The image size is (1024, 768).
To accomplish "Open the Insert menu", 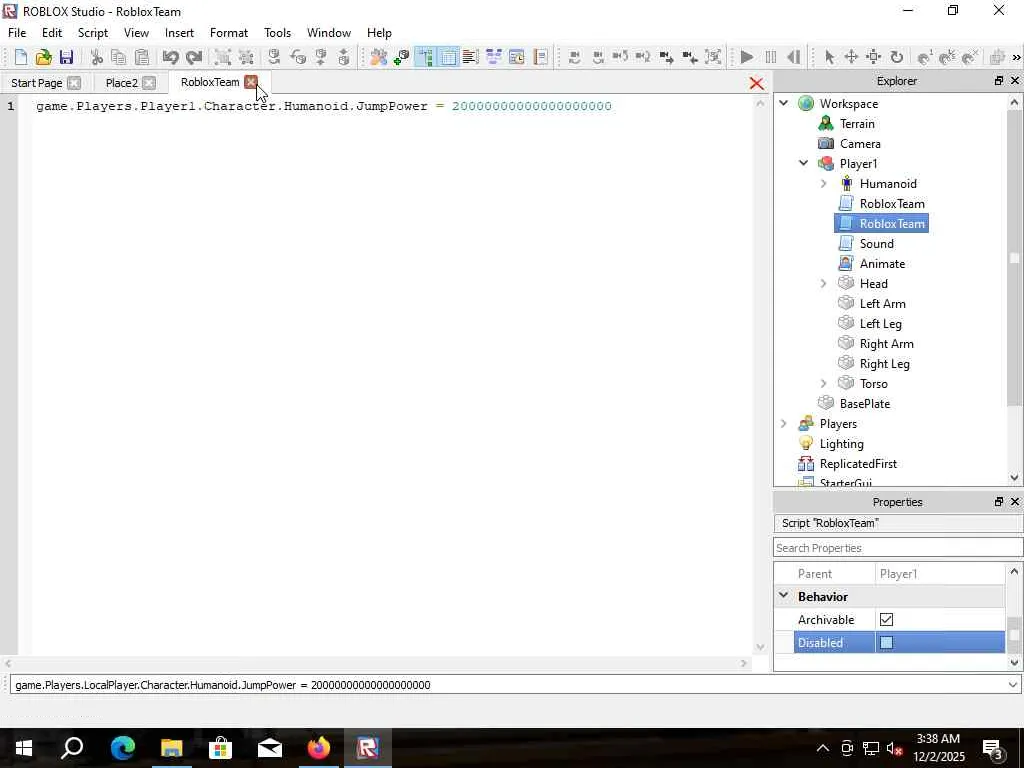I will [179, 33].
